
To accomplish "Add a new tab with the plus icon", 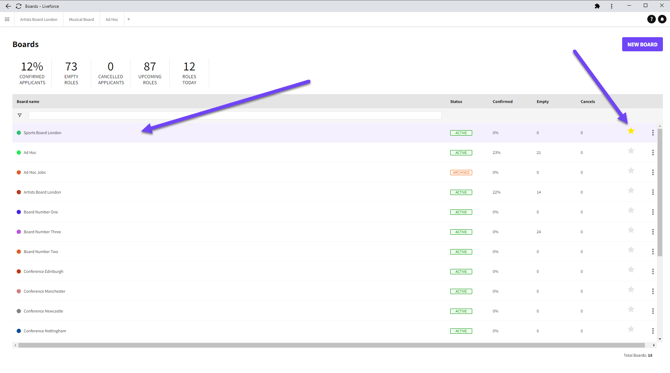I will [x=128, y=19].
